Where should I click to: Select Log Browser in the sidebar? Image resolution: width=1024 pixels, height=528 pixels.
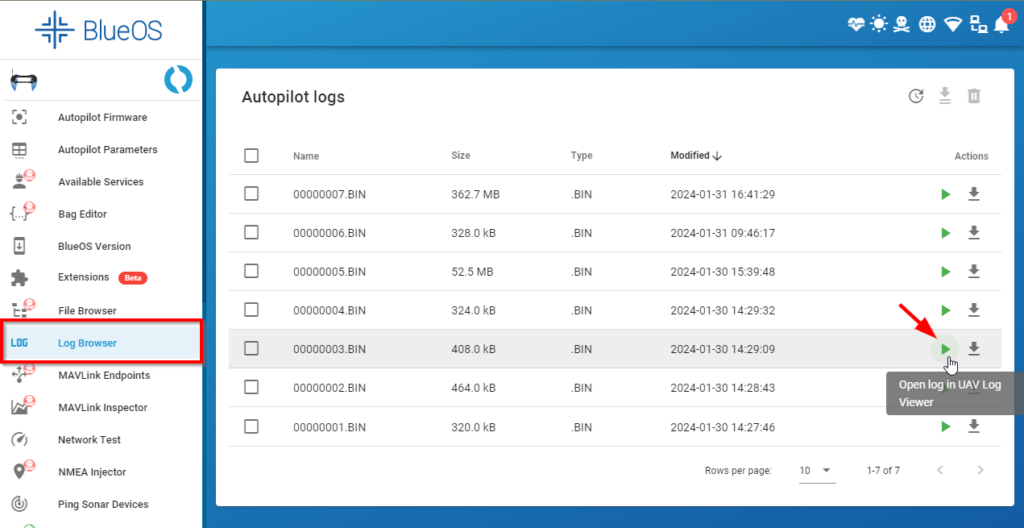pos(101,343)
